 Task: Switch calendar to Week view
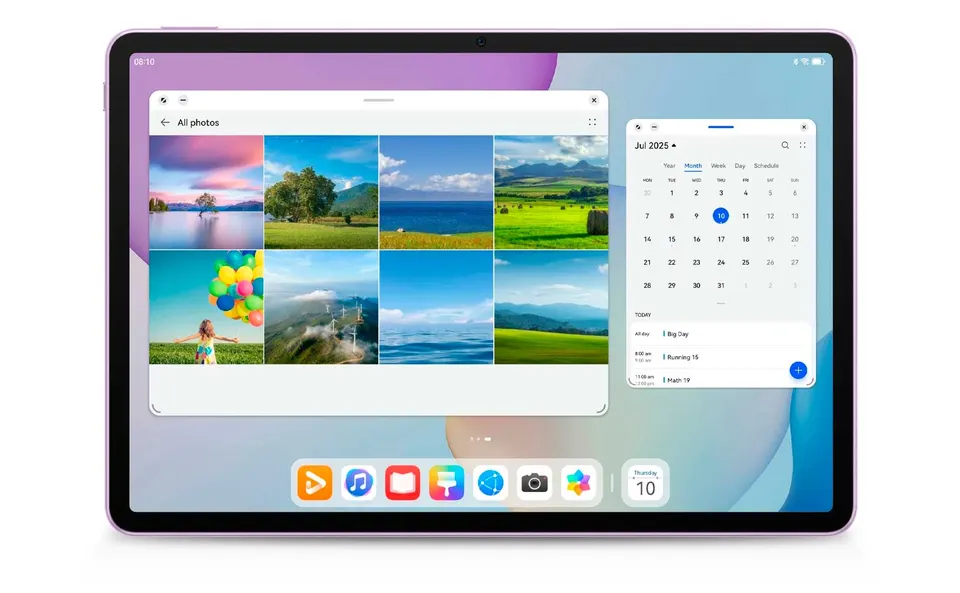point(718,166)
